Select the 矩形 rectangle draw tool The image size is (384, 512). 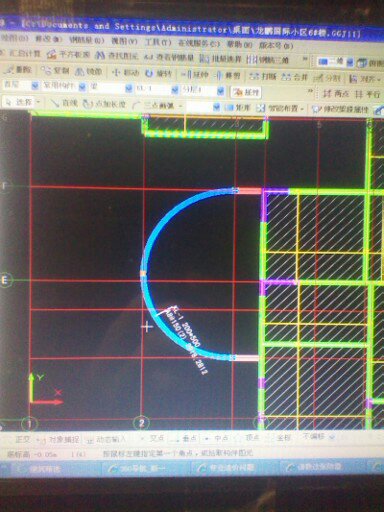pos(238,107)
